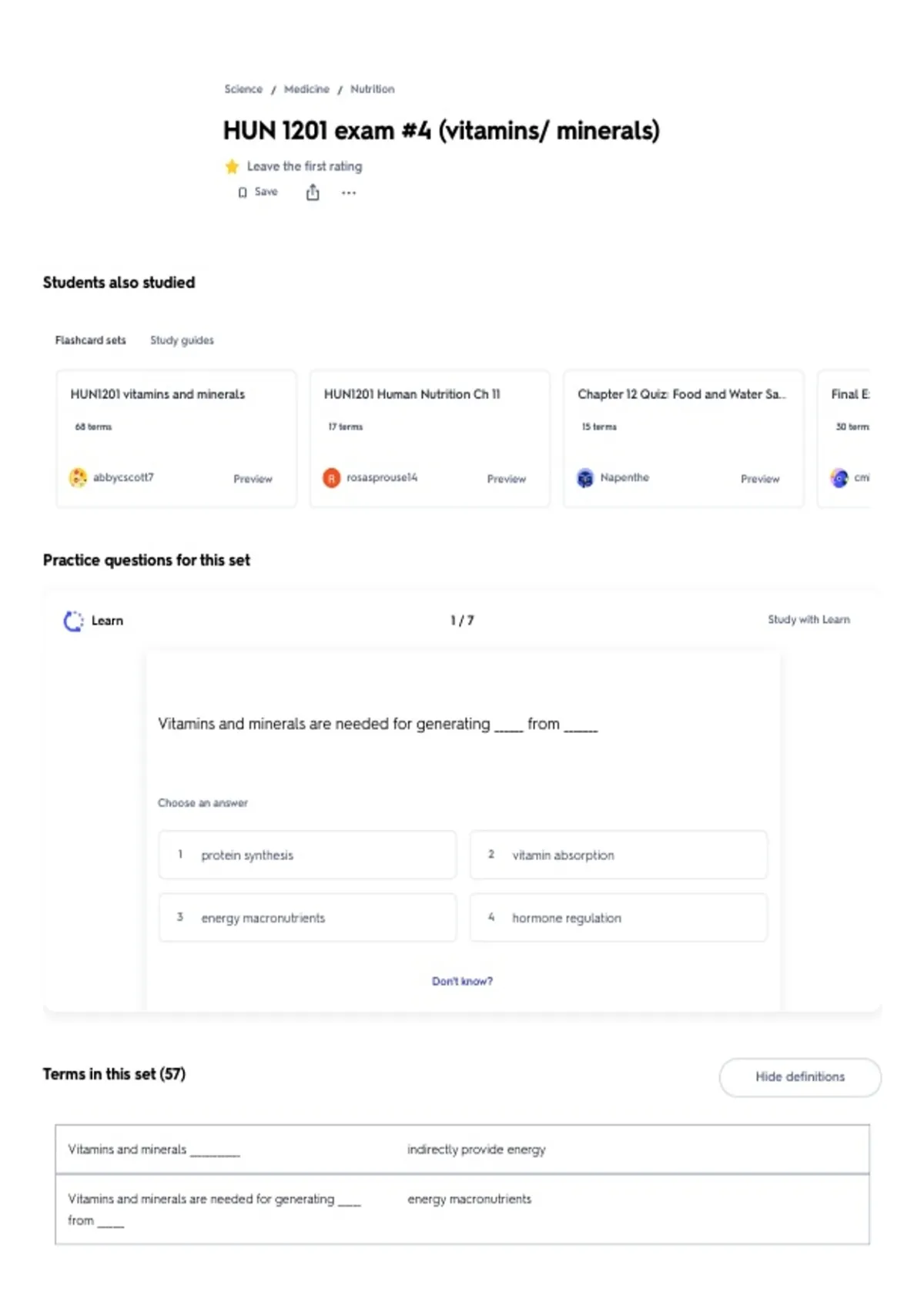Select answer 3 energy macronutrients
The width and height of the screenshot is (924, 1309).
tap(307, 918)
